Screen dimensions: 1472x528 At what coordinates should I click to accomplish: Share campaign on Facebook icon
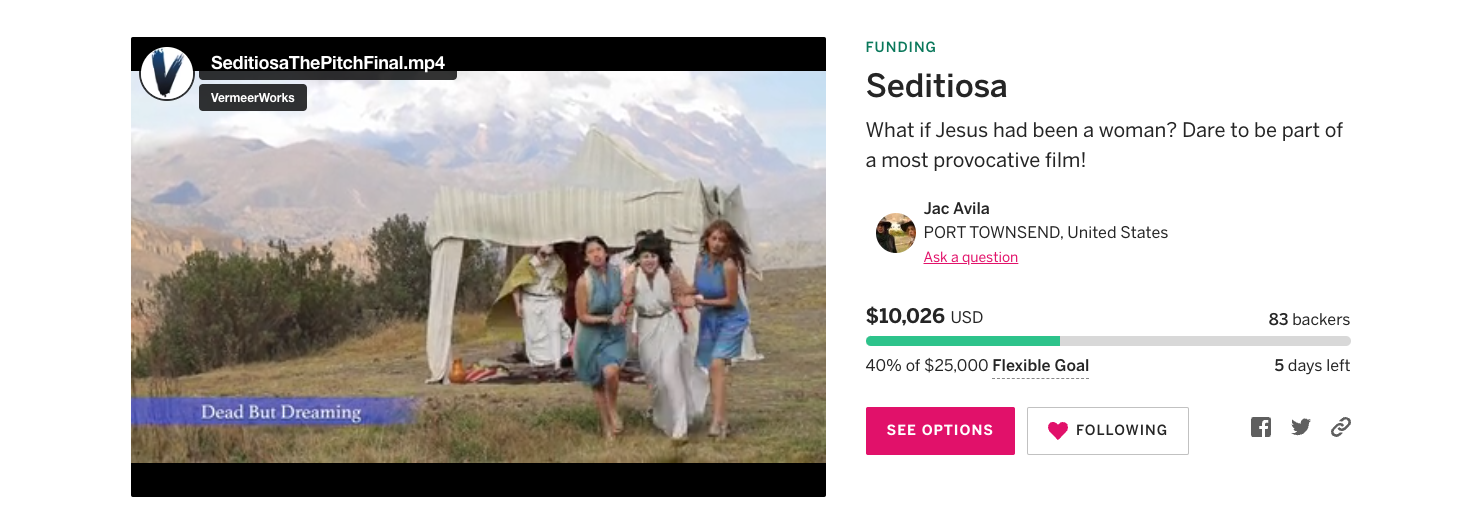click(1261, 427)
